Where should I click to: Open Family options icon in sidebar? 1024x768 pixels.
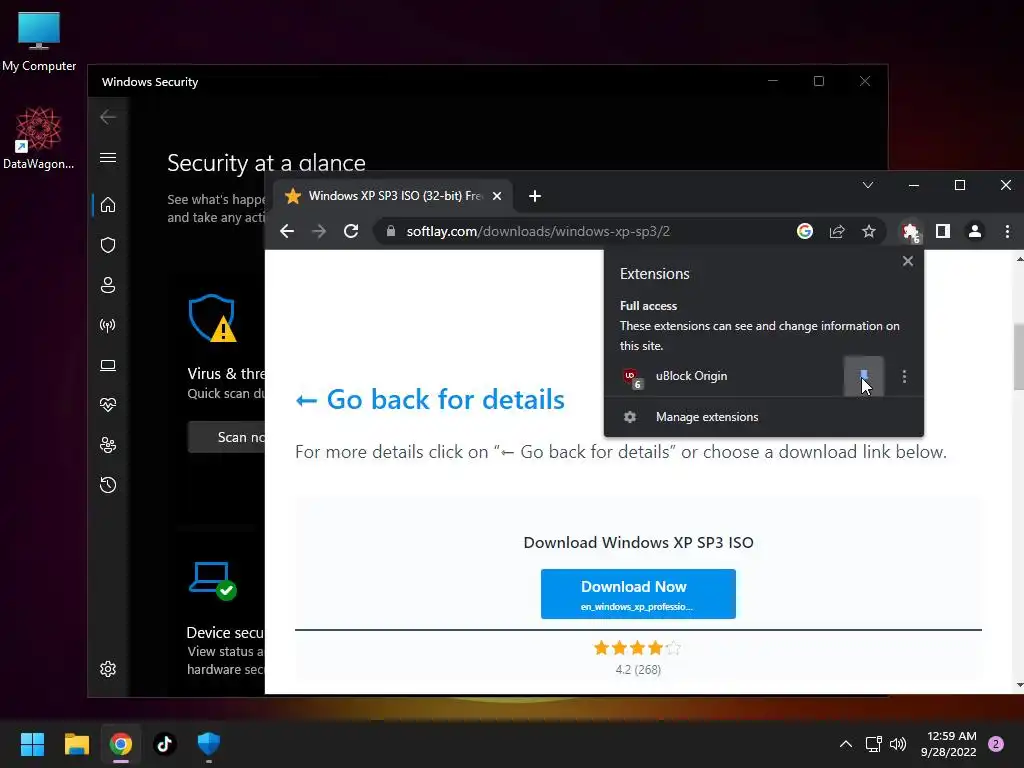pyautogui.click(x=108, y=445)
